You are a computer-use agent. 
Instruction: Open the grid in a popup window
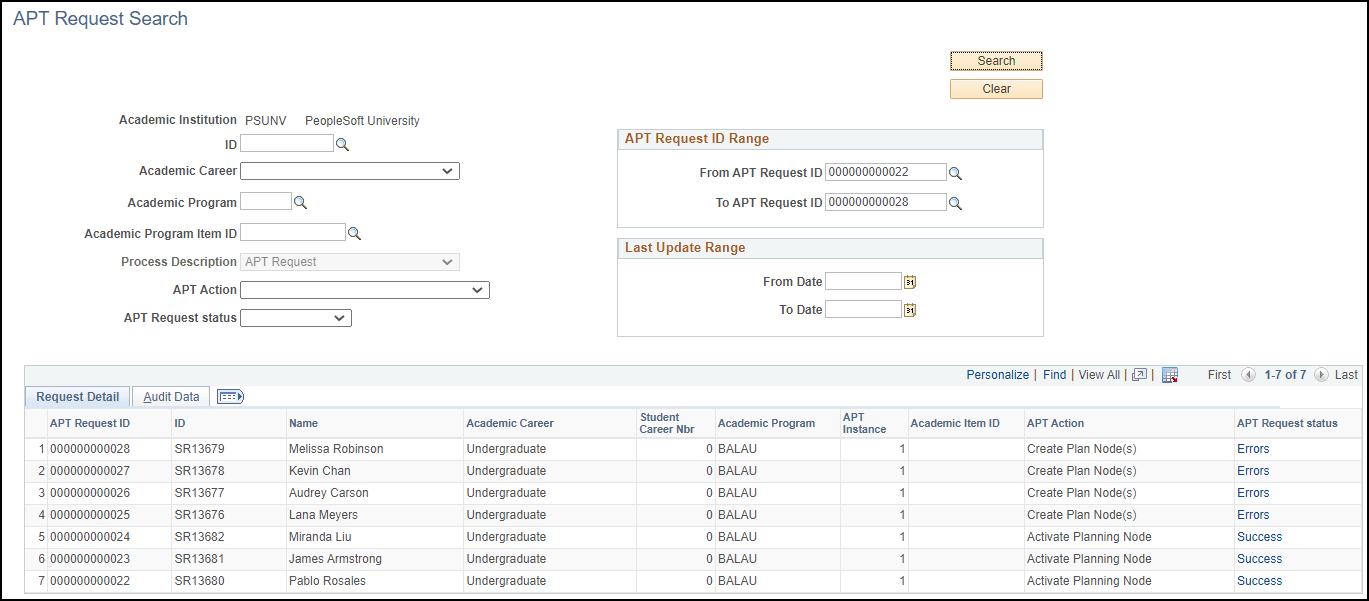tap(1139, 374)
